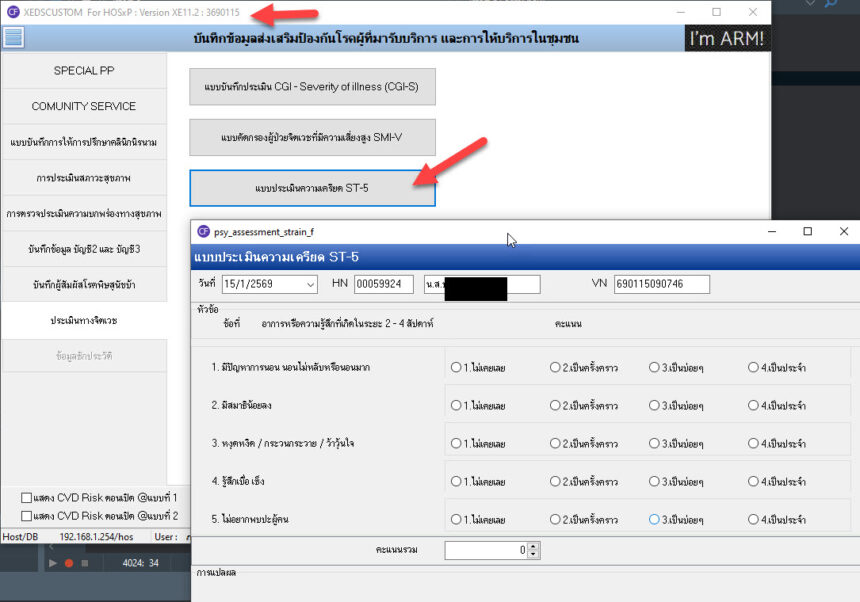Enable the first 'แสดง CVD Risk' checkbox (แบบที่ 1)
Image resolution: width=860 pixels, height=602 pixels.
[x=26, y=497]
